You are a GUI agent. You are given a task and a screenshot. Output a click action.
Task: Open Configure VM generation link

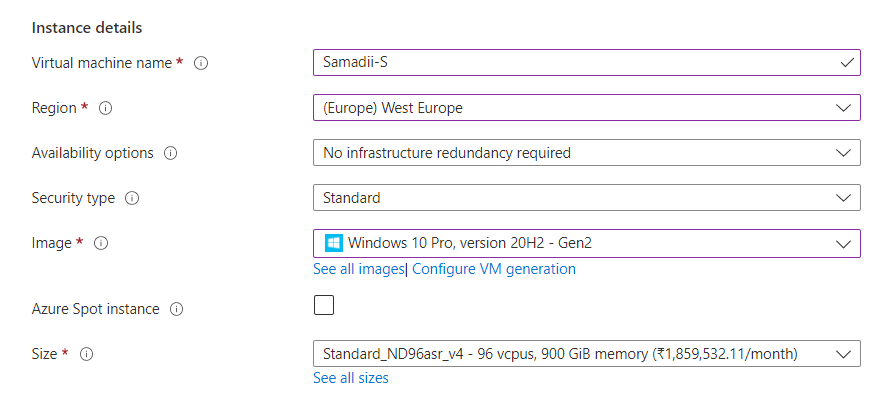(494, 269)
